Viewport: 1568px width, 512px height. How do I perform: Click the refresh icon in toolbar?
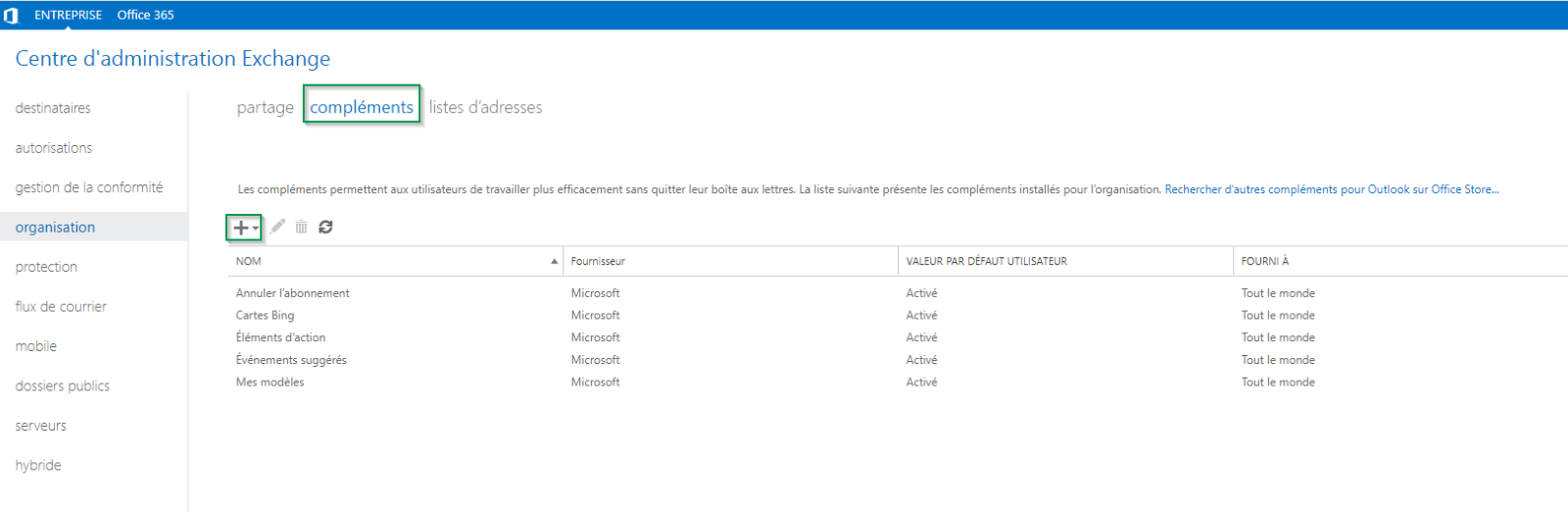coord(325,228)
